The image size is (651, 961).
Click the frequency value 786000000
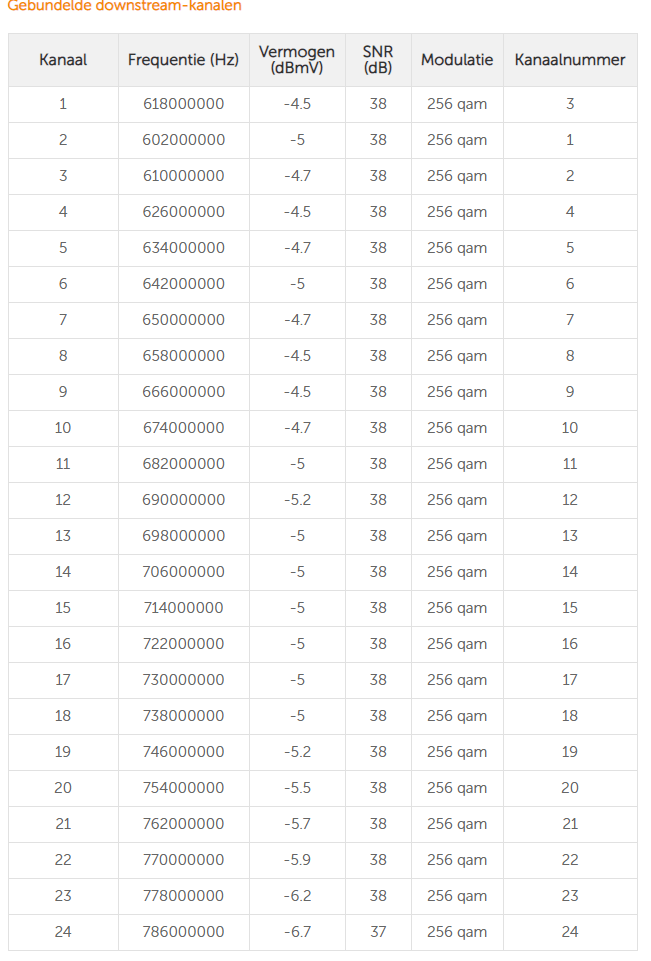[184, 932]
